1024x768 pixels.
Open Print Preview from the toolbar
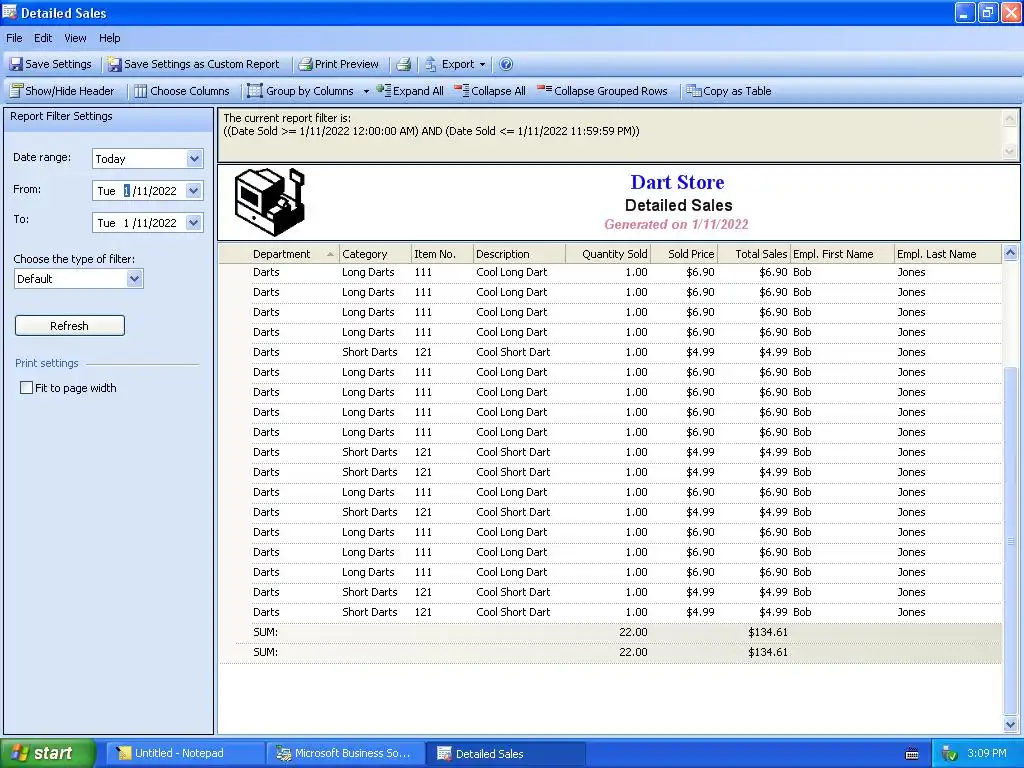click(338, 64)
